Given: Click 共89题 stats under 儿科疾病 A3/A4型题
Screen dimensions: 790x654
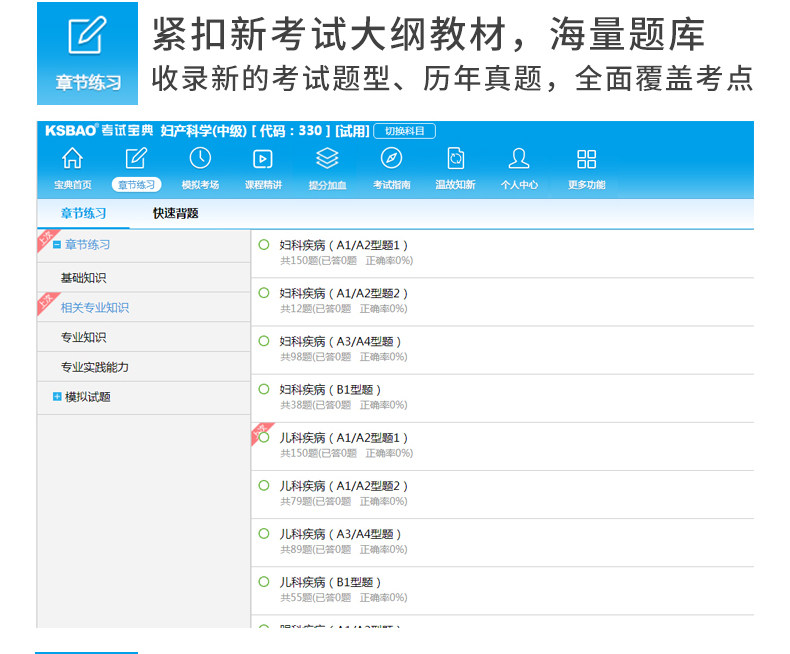Looking at the screenshot, I should point(344,549).
